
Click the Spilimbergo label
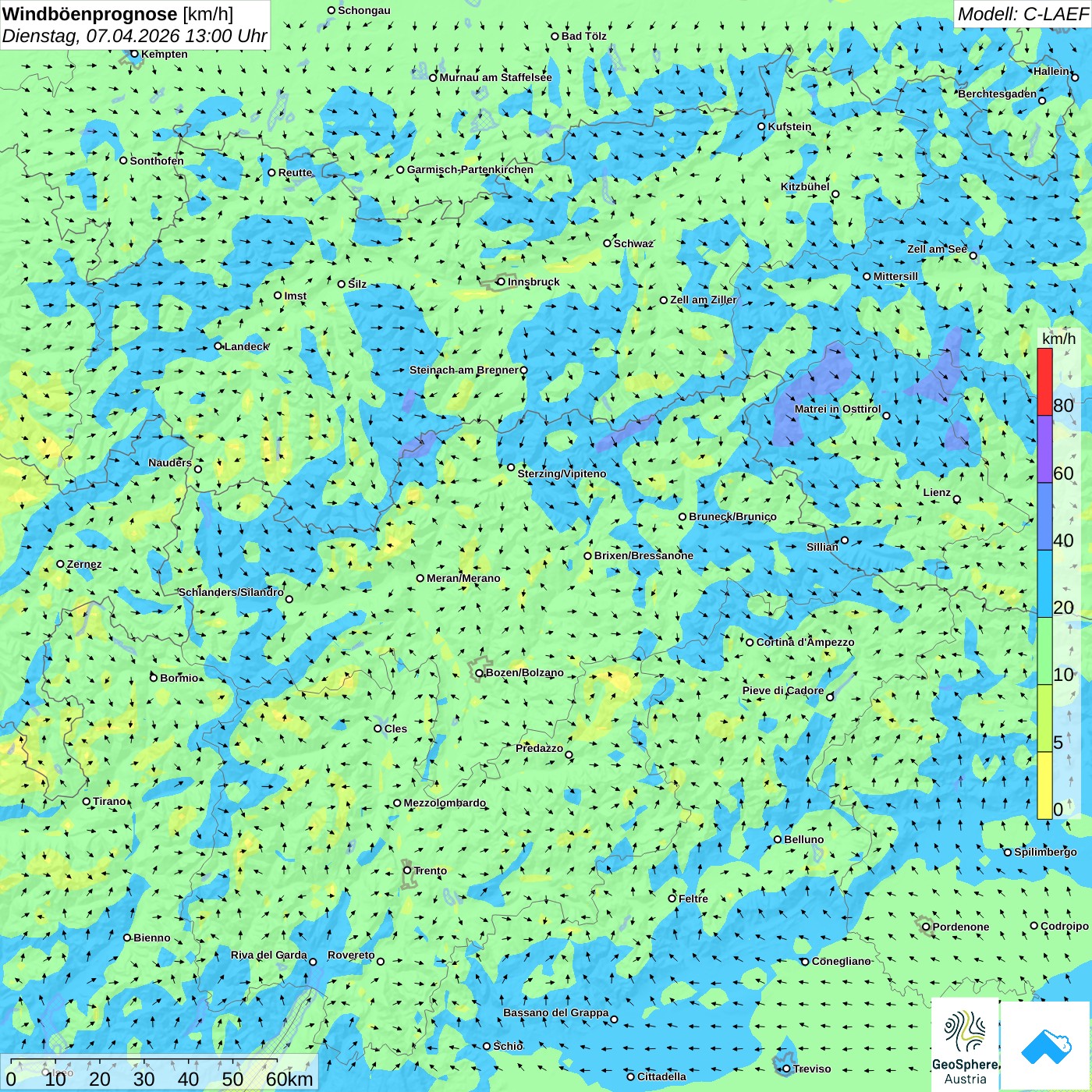1046,852
